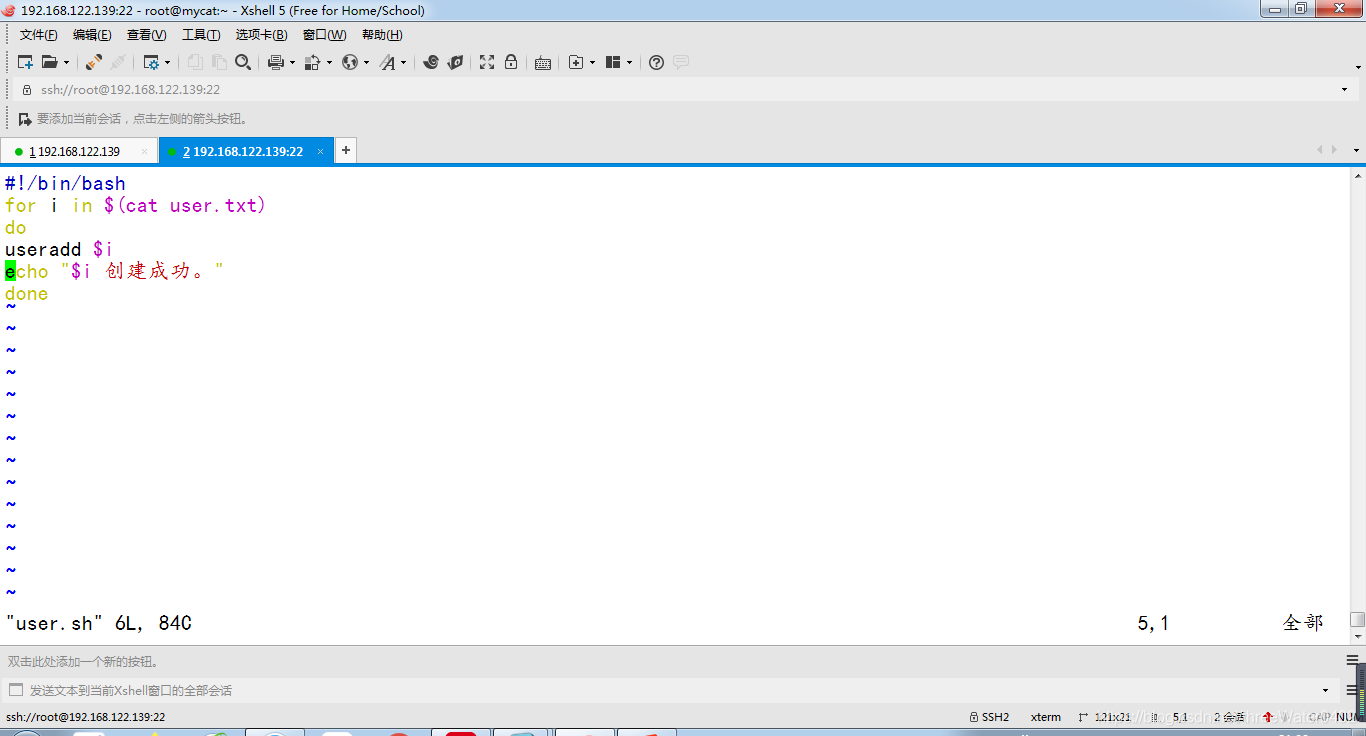The image size is (1366, 736).
Task: Expand the file transfer dropdown arrow
Action: 328,62
